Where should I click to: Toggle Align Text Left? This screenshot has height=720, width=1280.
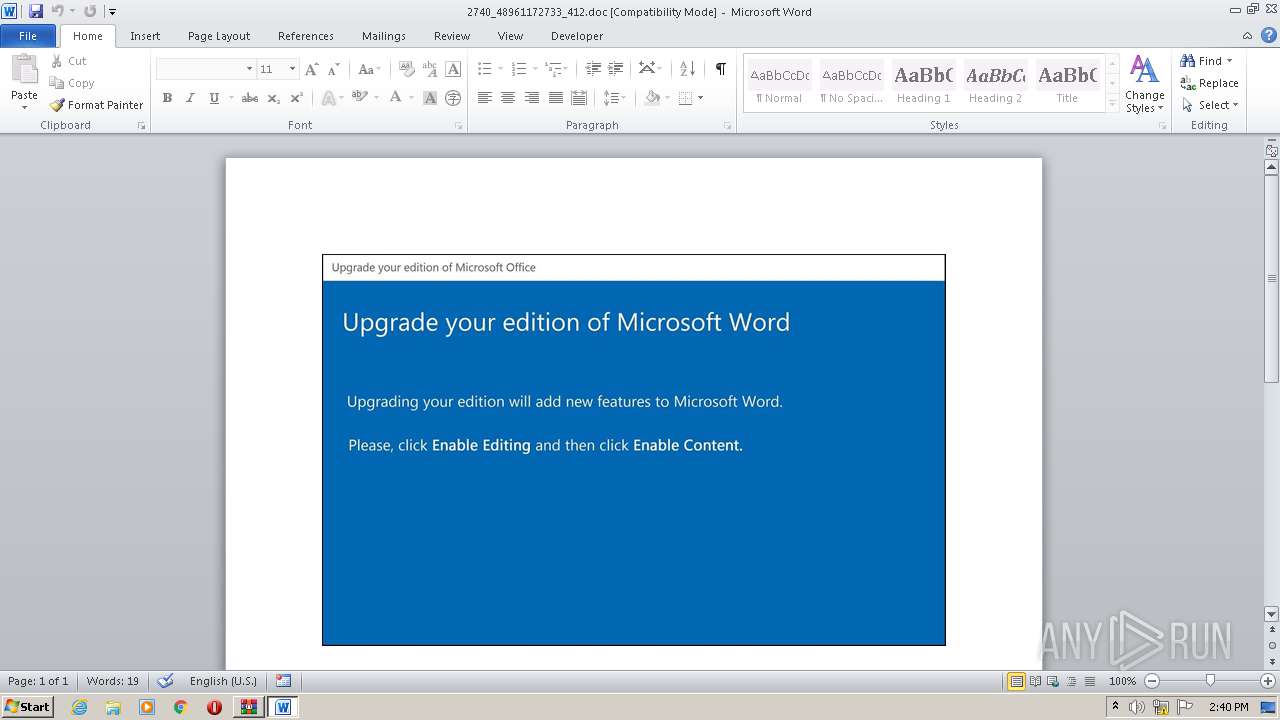point(485,98)
